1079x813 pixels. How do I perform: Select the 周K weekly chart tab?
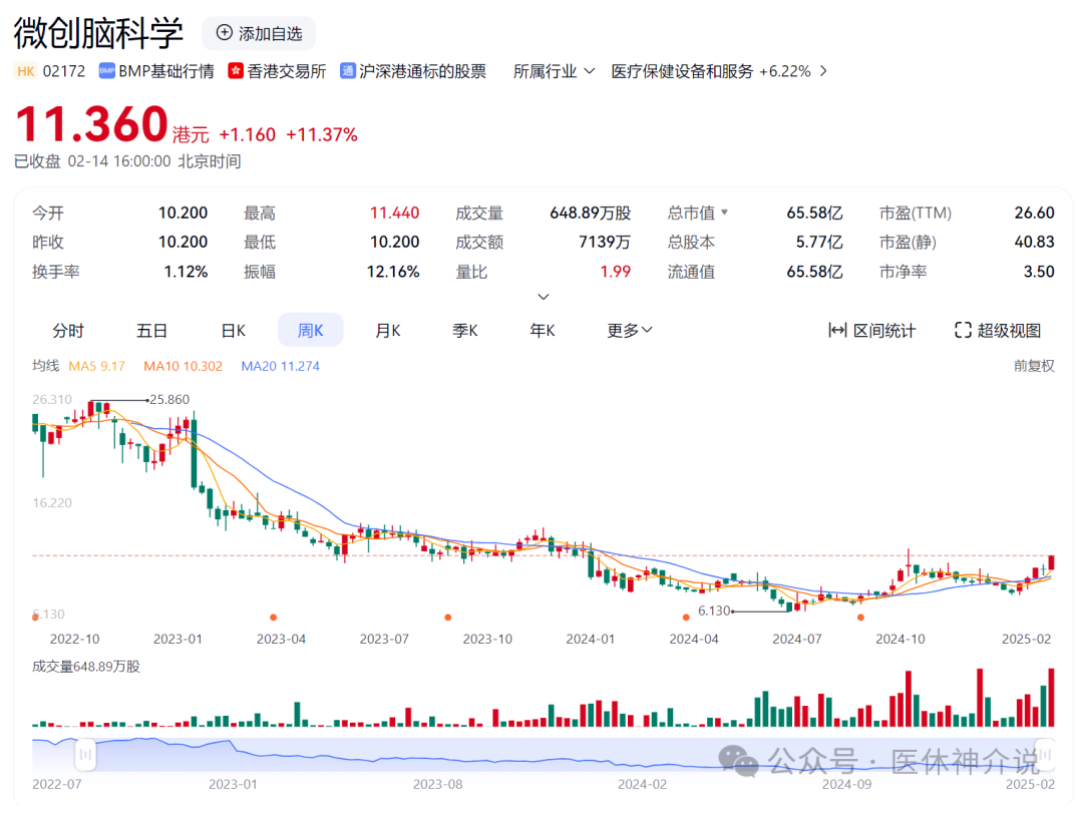pos(310,330)
